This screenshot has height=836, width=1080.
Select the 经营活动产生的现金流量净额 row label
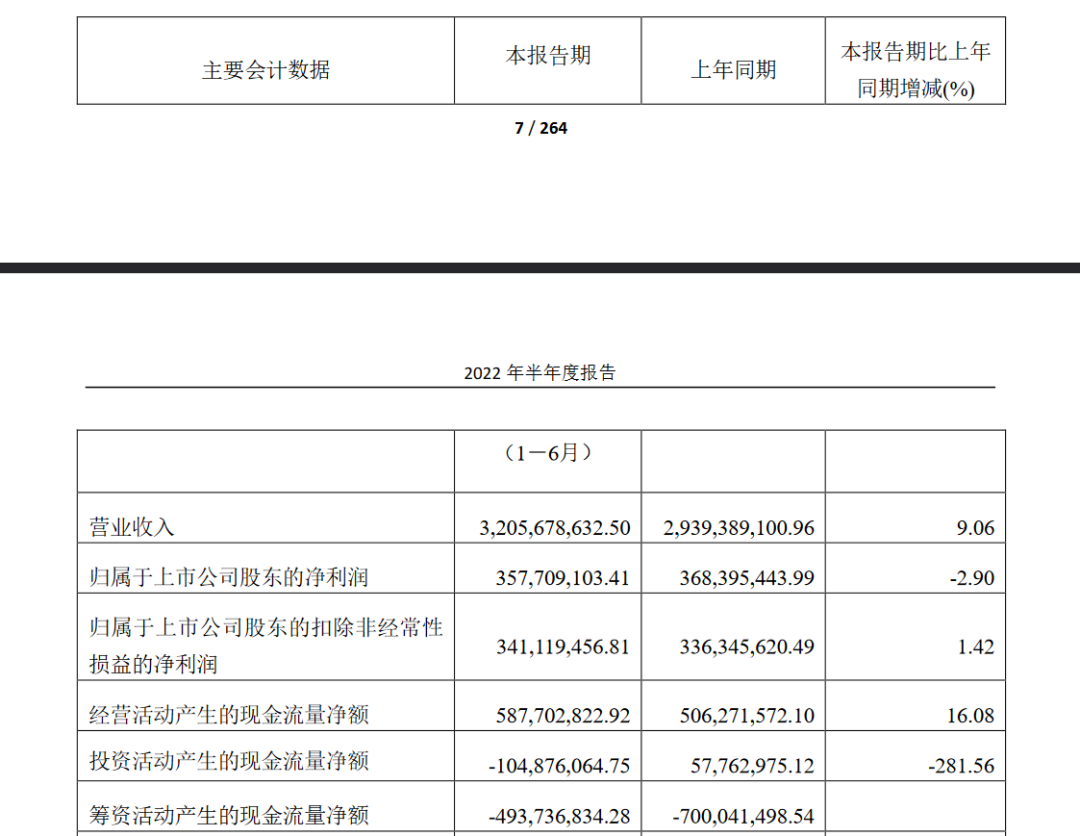point(229,715)
